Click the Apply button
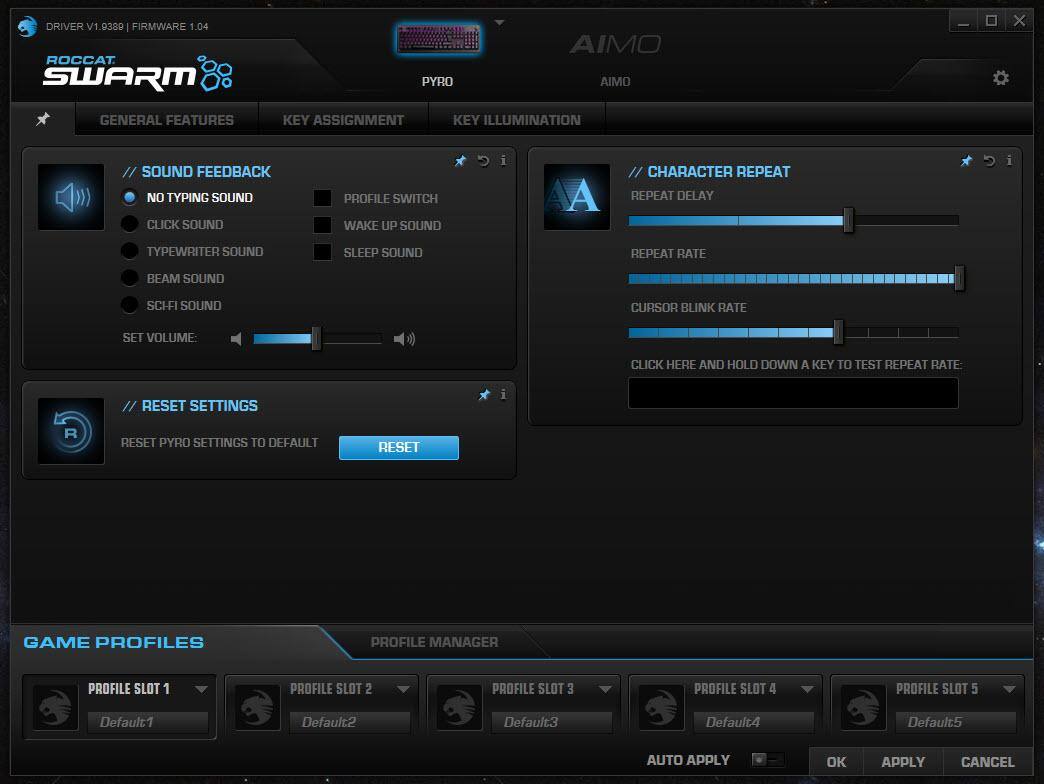 pyautogui.click(x=902, y=762)
